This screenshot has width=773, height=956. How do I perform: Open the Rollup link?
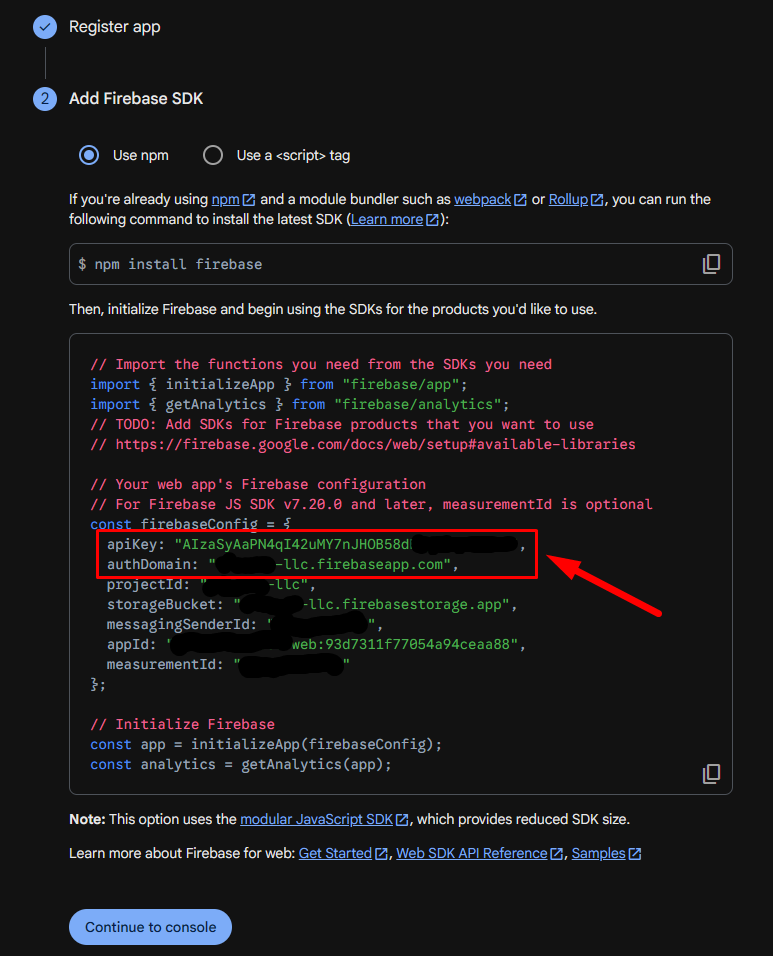576,199
